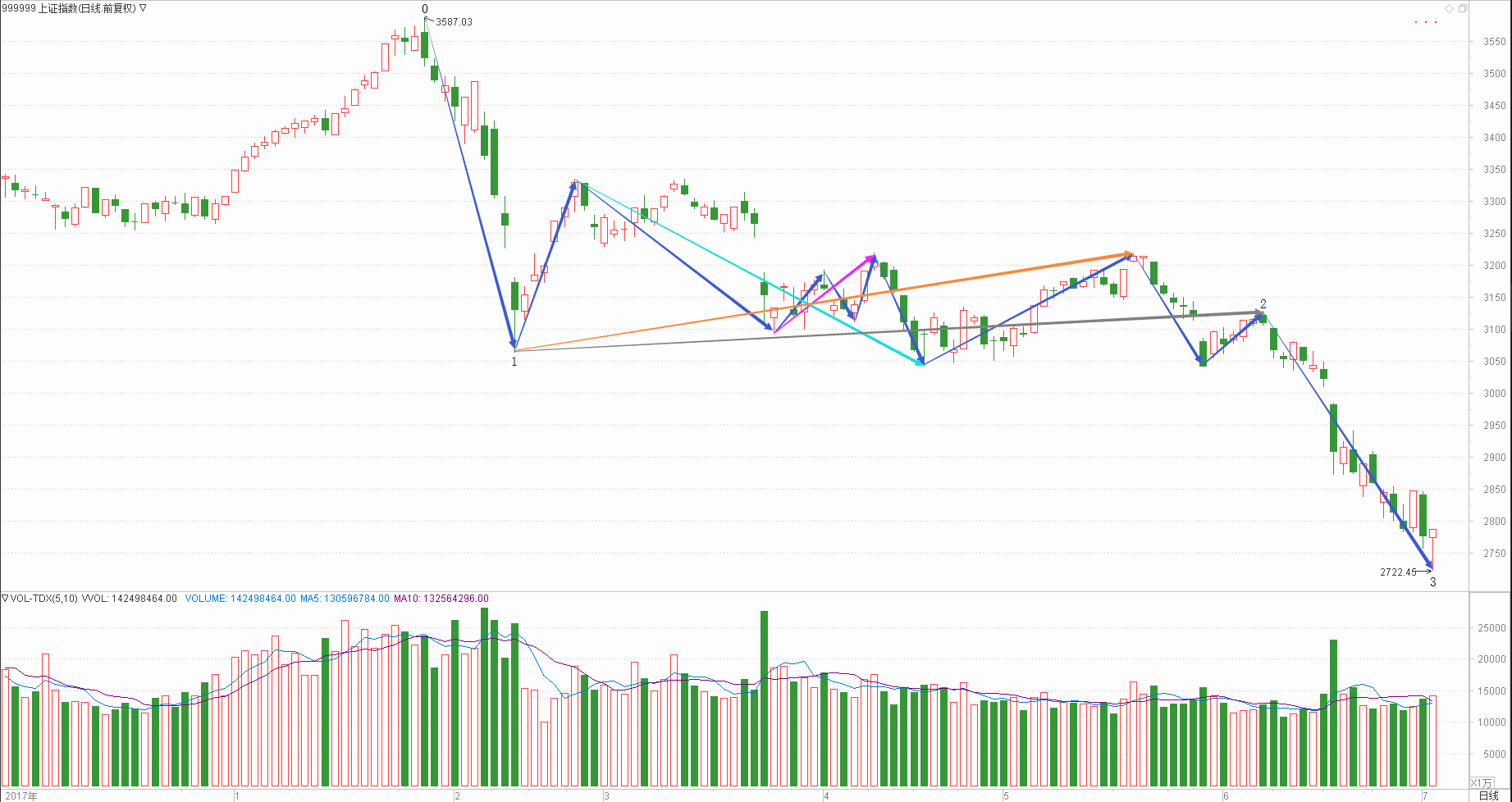The image size is (1512, 802).
Task: Click the diamond icon at chart top-right
Action: [1450, 8]
